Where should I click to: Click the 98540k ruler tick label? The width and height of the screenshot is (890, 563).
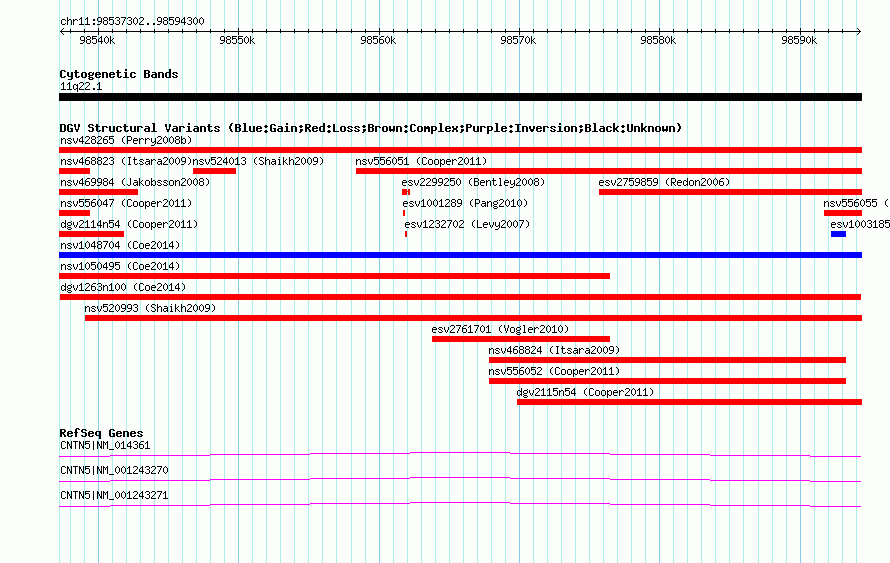[97, 40]
